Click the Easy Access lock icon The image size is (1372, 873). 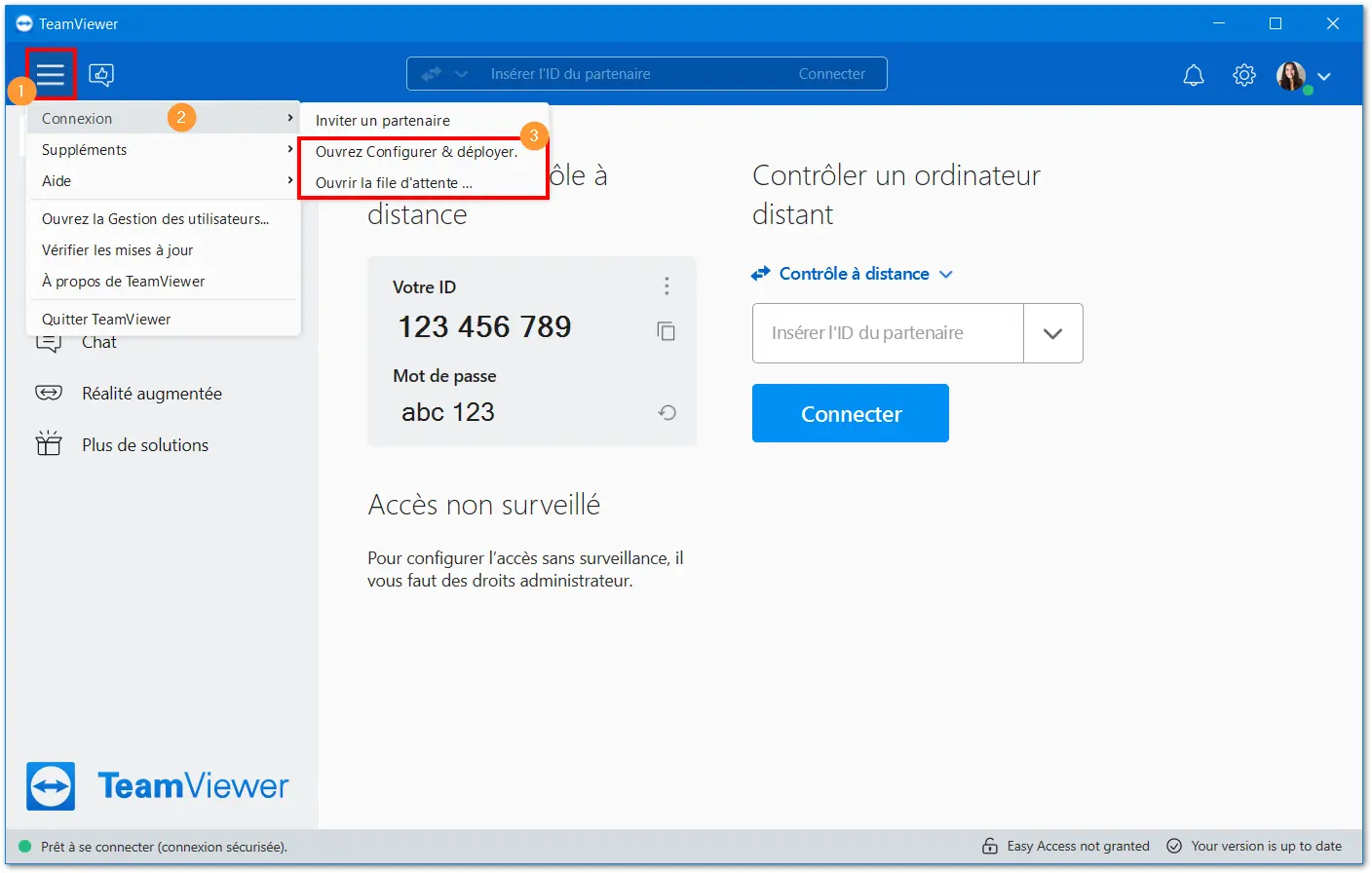click(x=990, y=846)
